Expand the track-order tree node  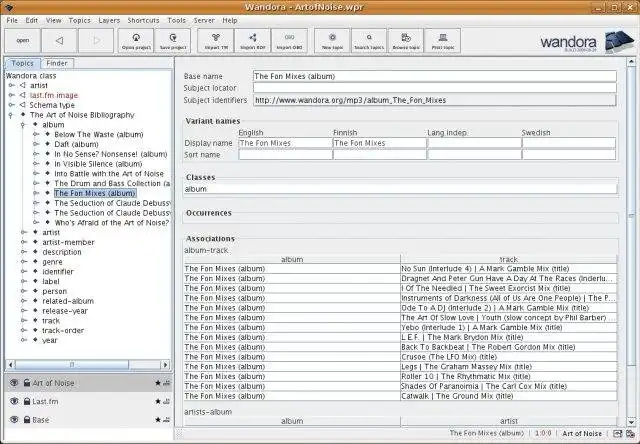tap(24, 330)
